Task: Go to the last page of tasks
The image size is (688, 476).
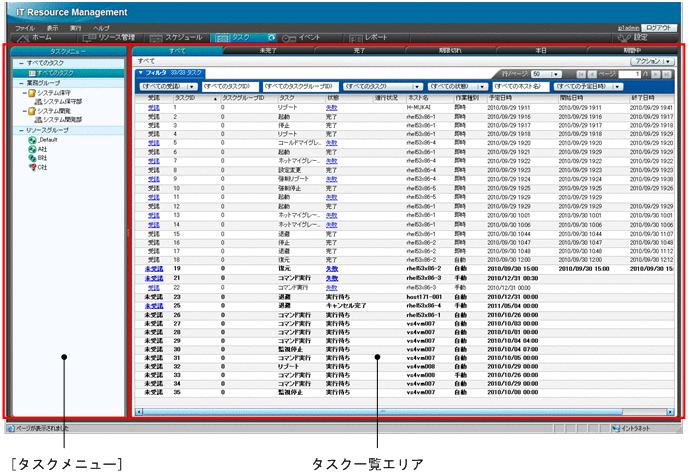Action: 666,75
